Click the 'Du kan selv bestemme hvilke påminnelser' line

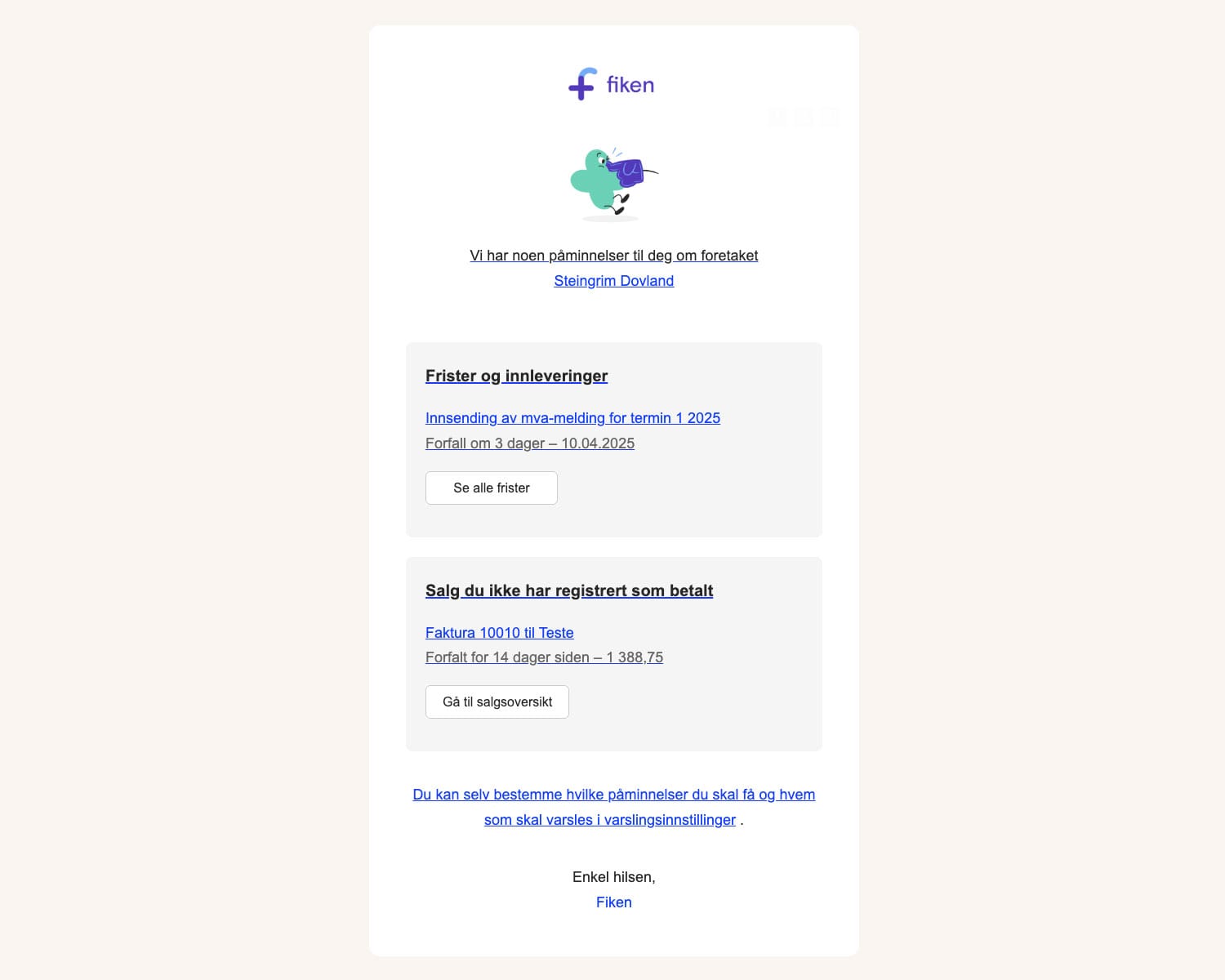coord(614,795)
